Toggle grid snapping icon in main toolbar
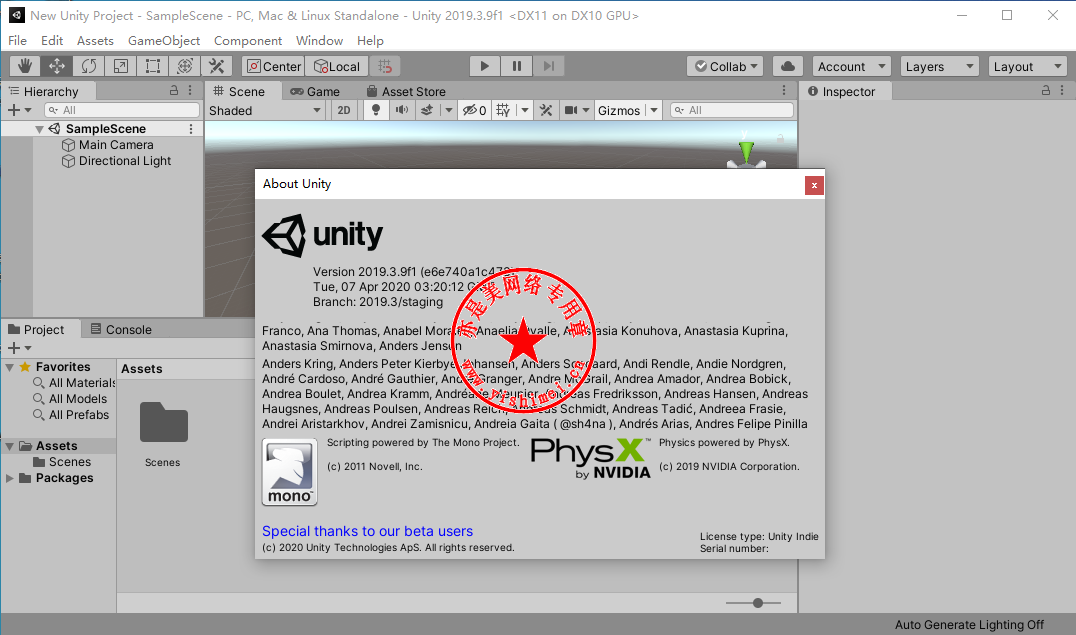The width and height of the screenshot is (1076, 635). tap(385, 66)
